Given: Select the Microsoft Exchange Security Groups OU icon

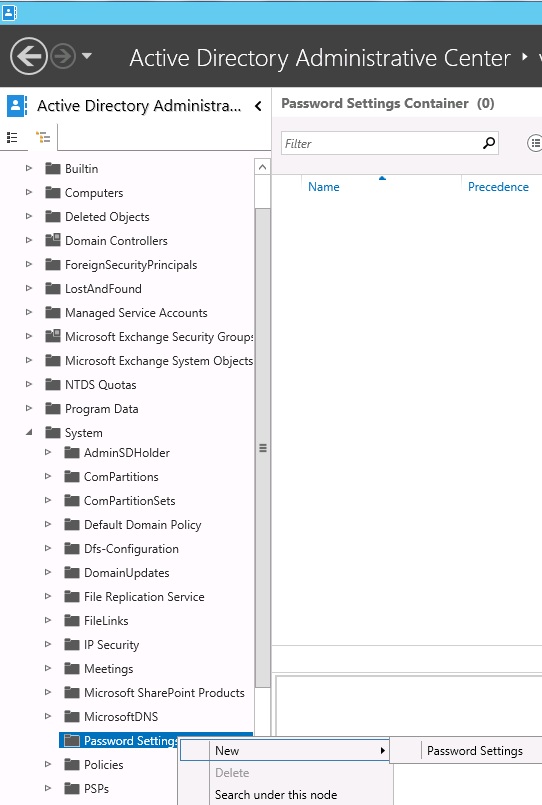Looking at the screenshot, I should pyautogui.click(x=52, y=336).
